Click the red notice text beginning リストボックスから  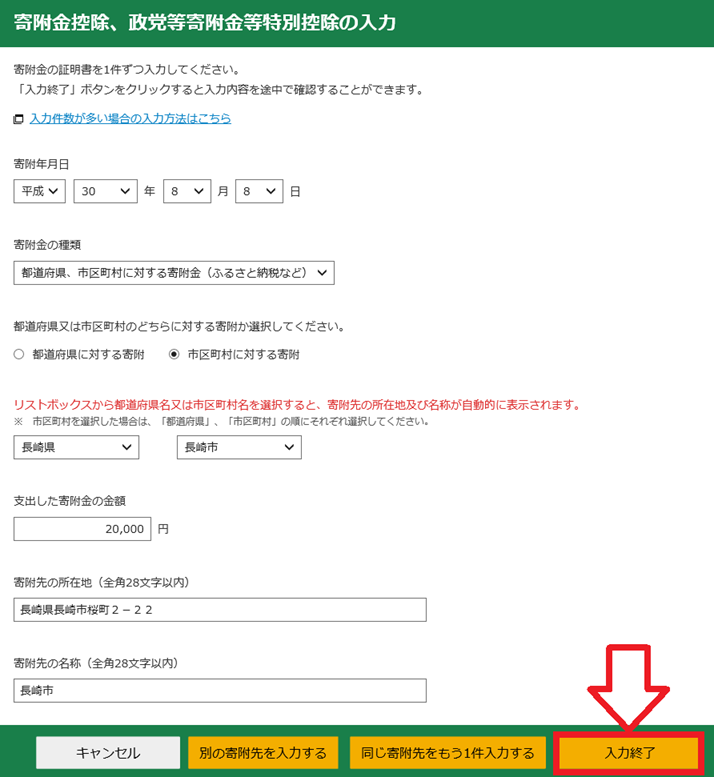click(297, 405)
